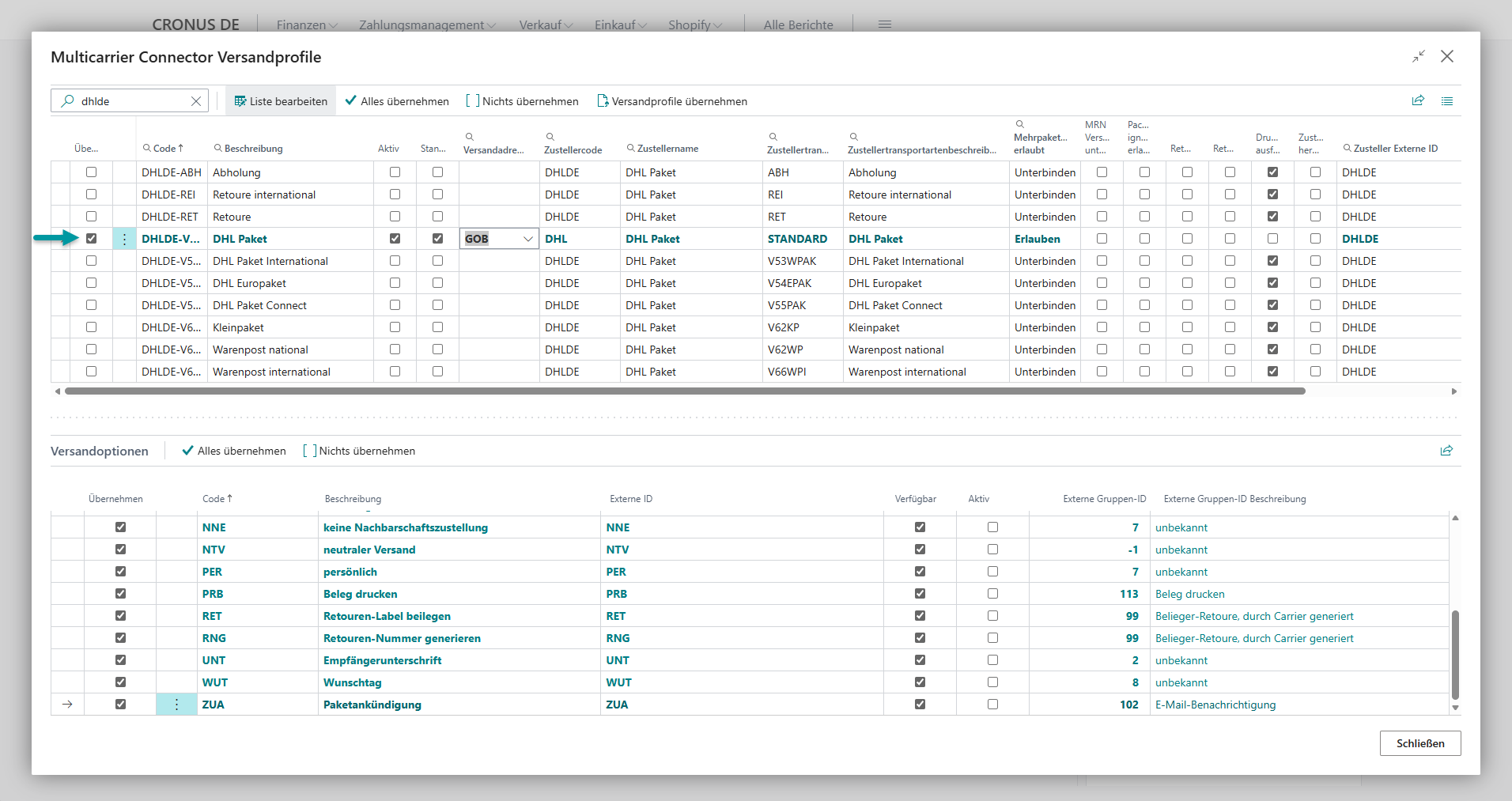
Task: Collapse the dialog with shrink arrows icon
Action: (1419, 56)
